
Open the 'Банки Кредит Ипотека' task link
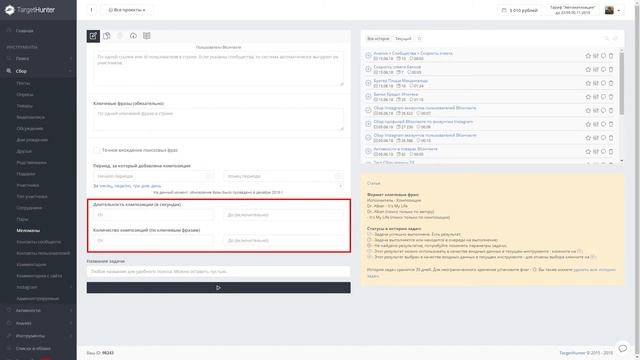396,94
